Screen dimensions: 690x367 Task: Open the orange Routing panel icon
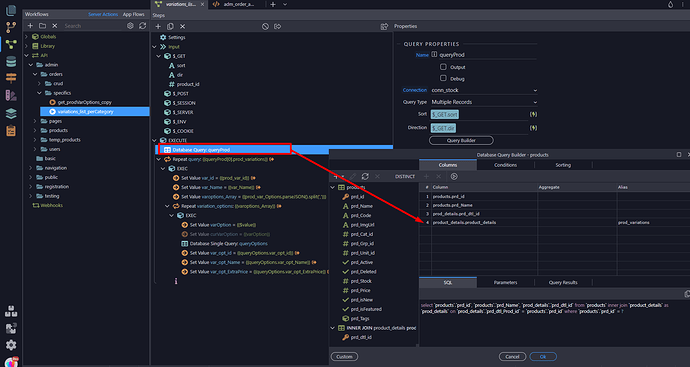click(x=11, y=78)
